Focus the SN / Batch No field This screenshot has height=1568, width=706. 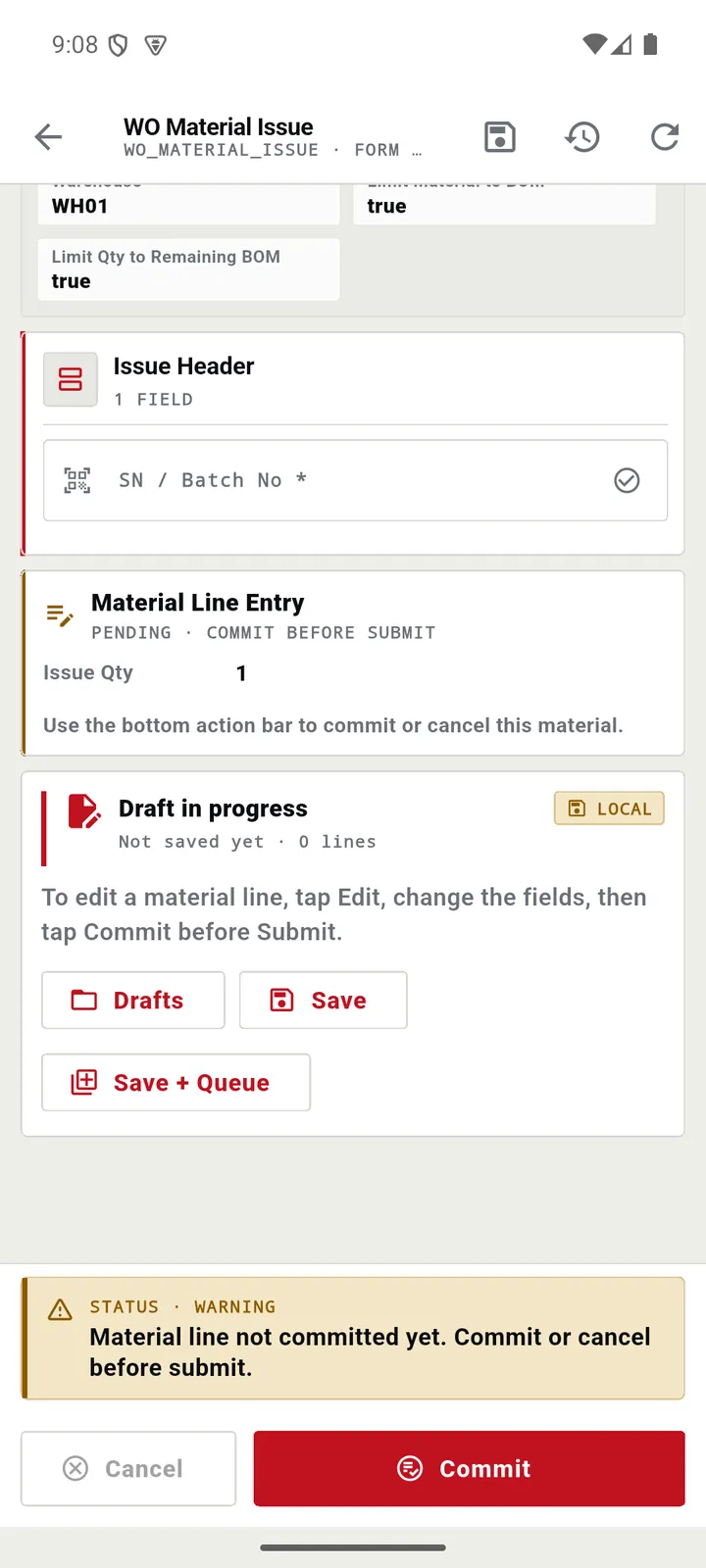coord(355,480)
